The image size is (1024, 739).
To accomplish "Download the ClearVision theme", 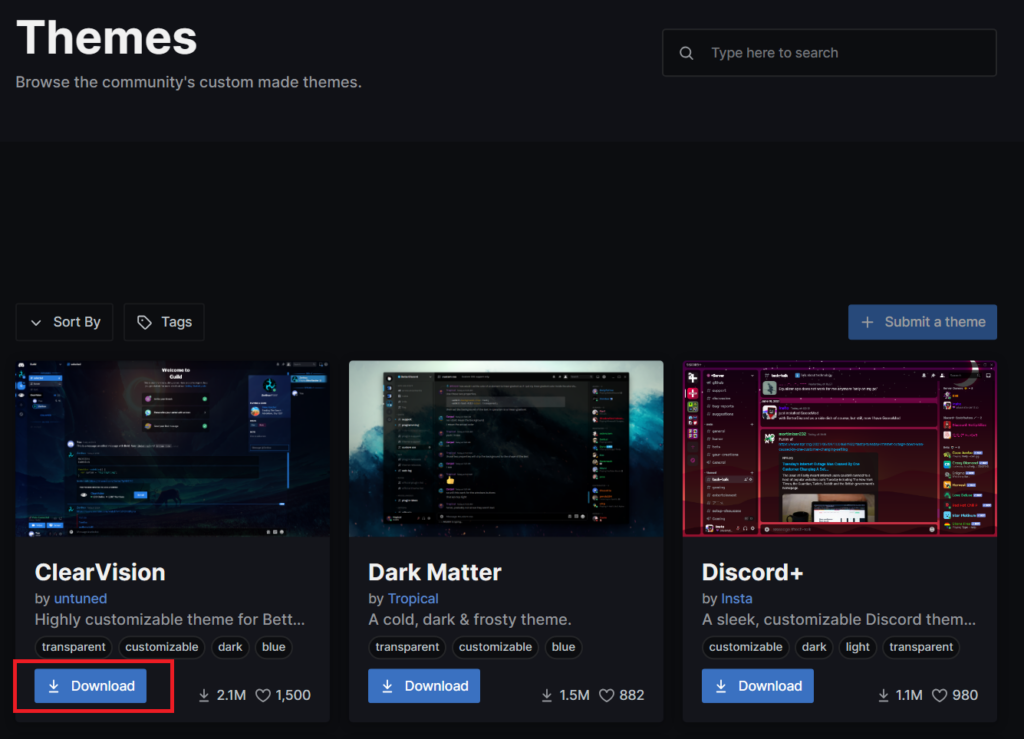I will 91,686.
